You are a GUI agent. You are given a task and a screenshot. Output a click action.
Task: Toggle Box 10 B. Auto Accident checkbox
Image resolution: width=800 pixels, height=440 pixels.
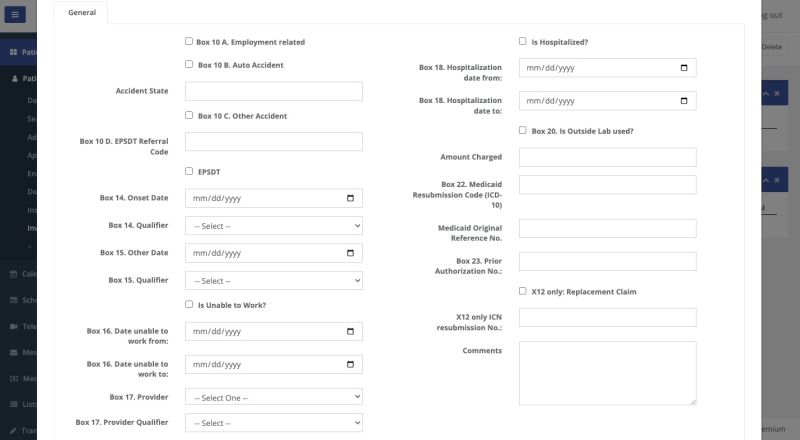[x=189, y=64]
